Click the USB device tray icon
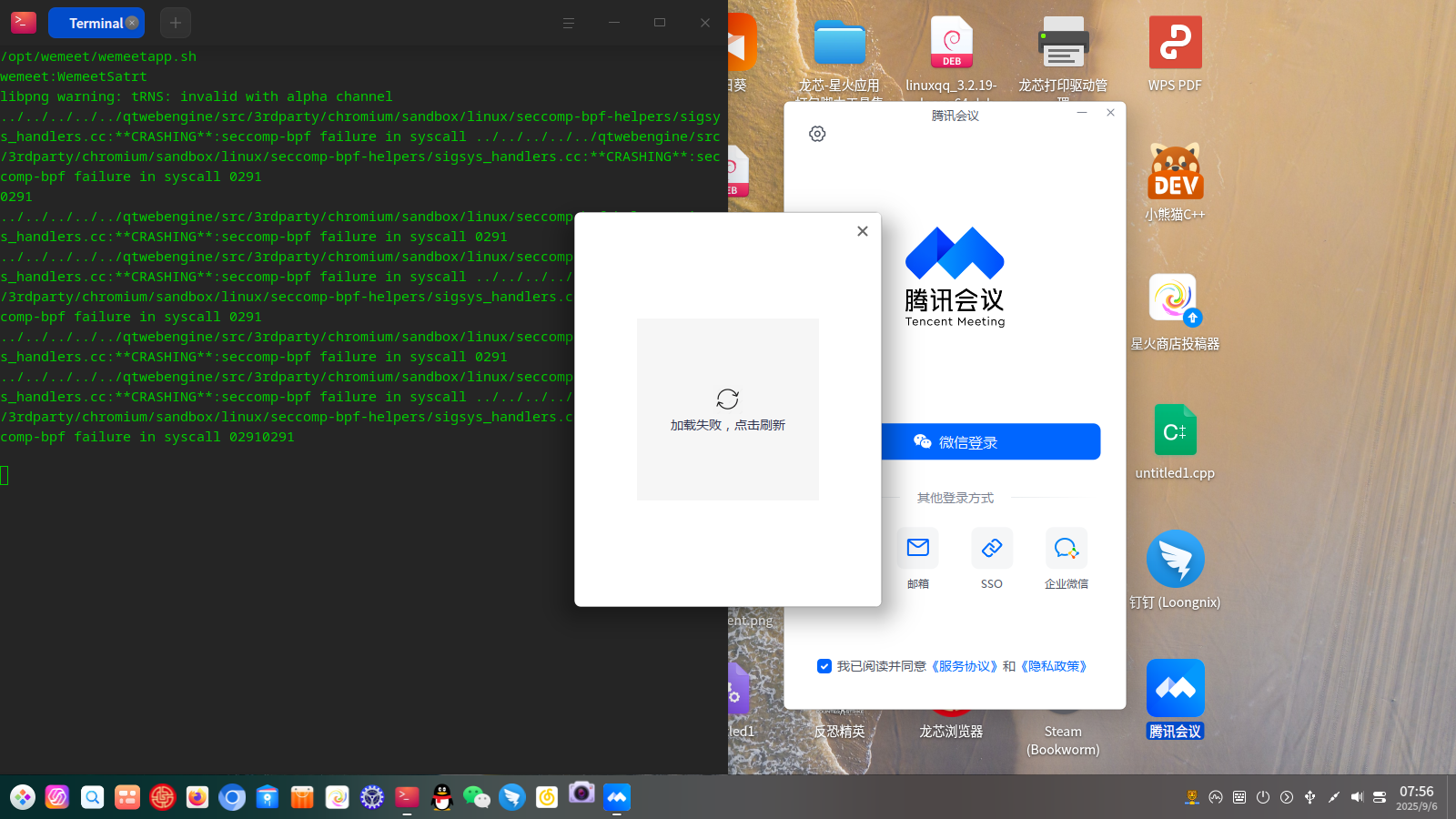 pos(1310,797)
